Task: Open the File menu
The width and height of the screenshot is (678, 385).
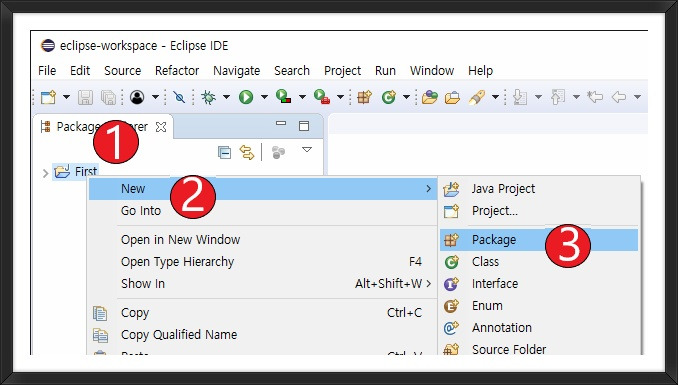Action: pyautogui.click(x=47, y=71)
